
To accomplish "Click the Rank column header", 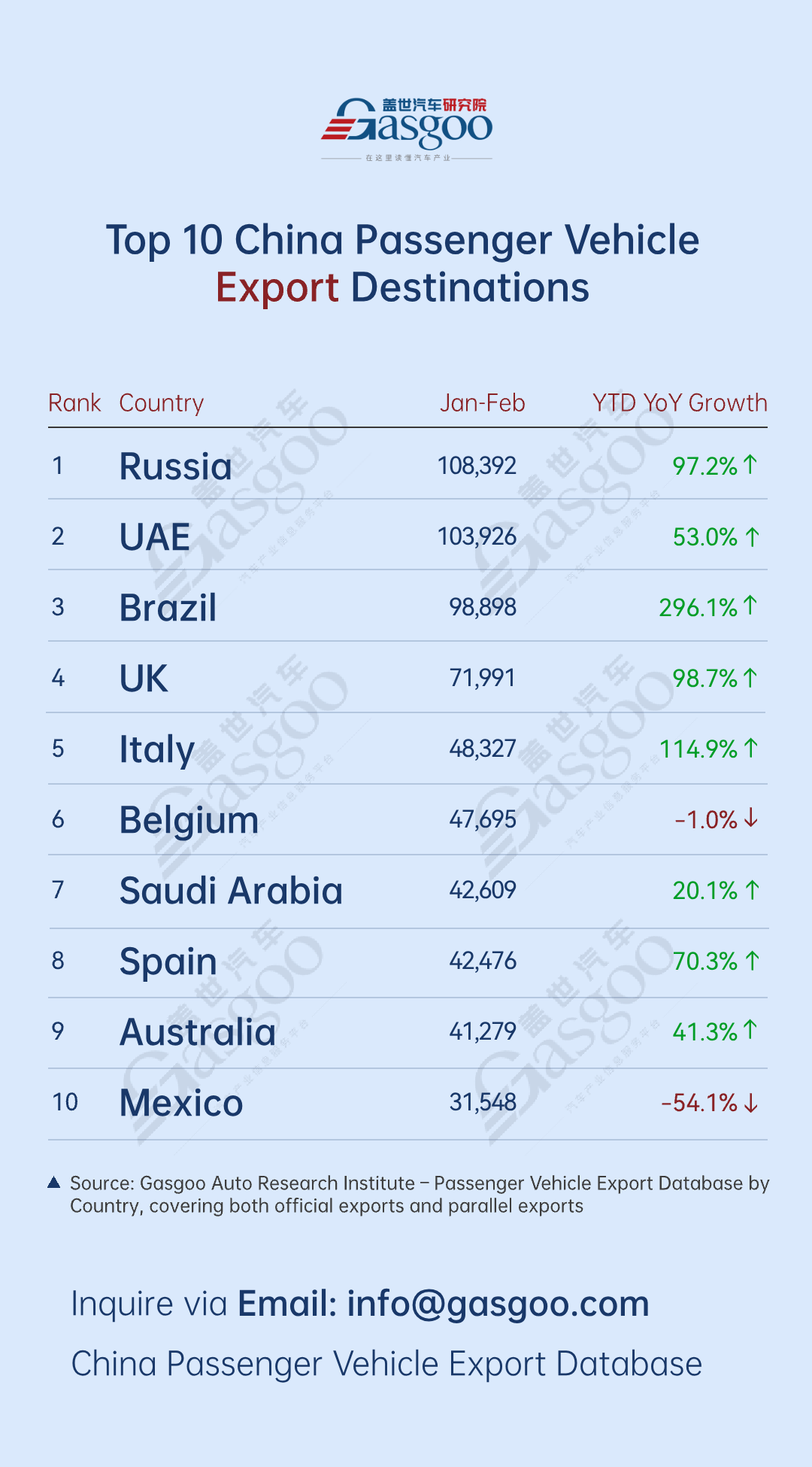I will (74, 403).
